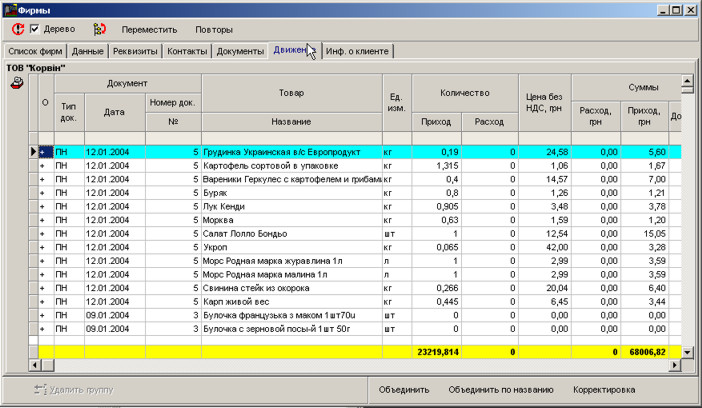Switch to the Документы tab
This screenshot has width=702, height=408.
[240, 51]
